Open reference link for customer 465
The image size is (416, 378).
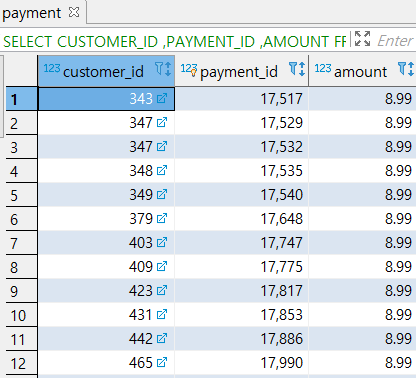click(162, 362)
